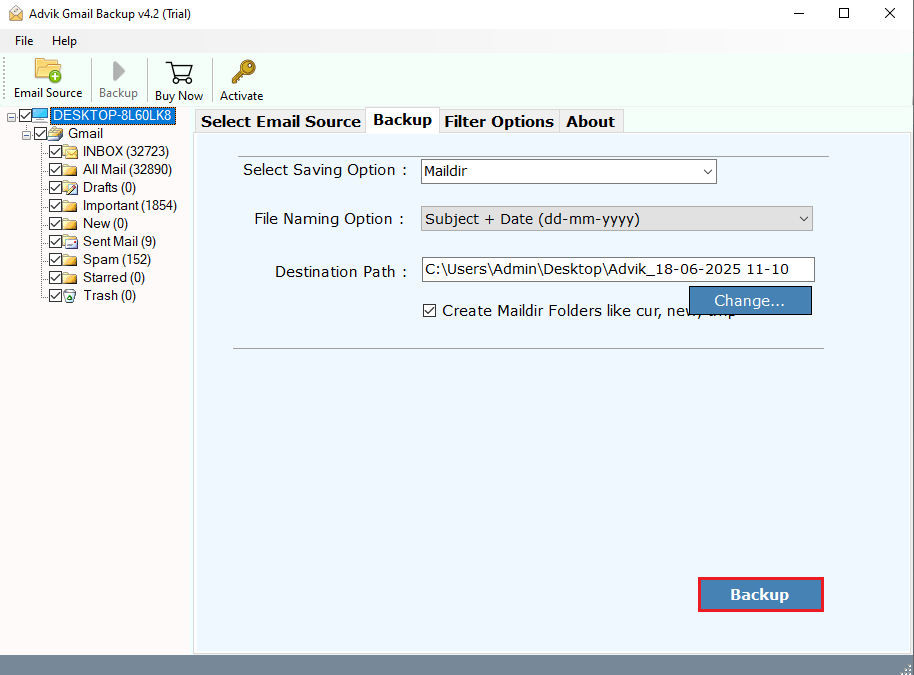Select Important (1854) tree label

pos(129,206)
